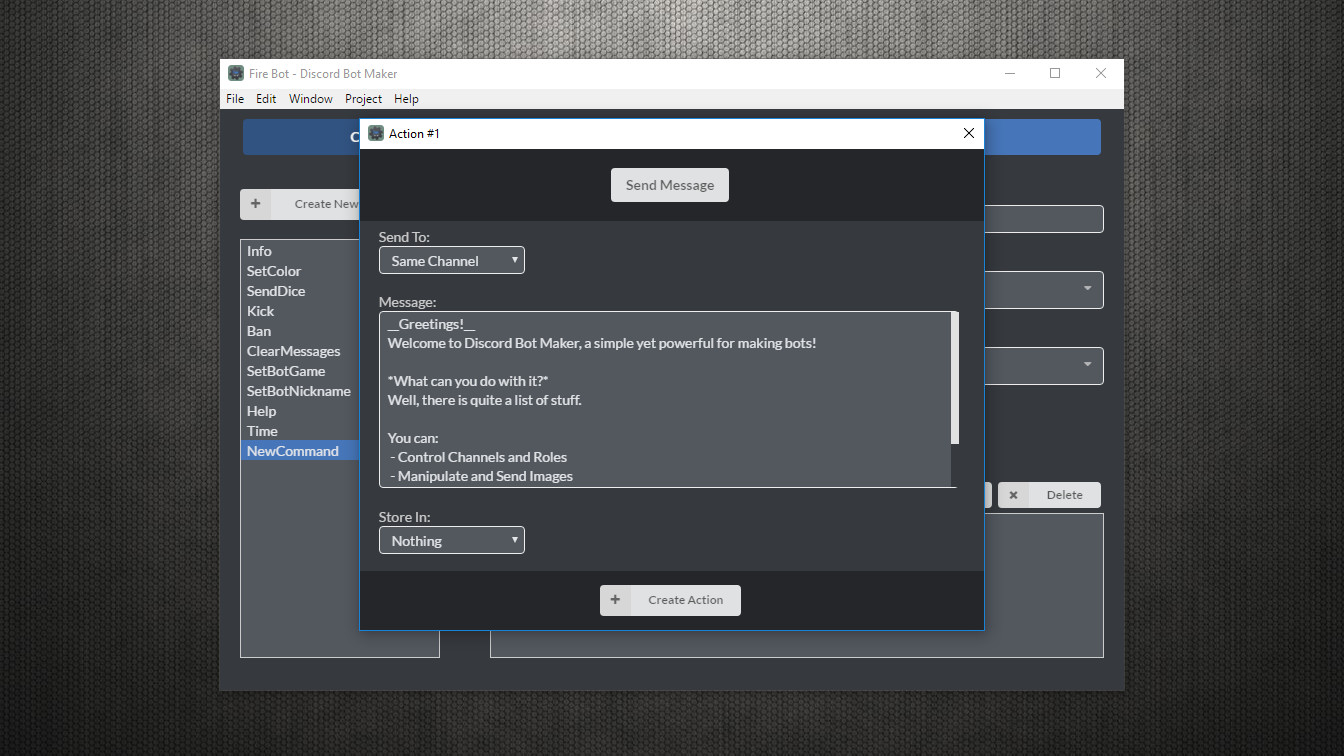Viewport: 1344px width, 756px height.
Task: Click the Create Action button
Action: point(686,600)
